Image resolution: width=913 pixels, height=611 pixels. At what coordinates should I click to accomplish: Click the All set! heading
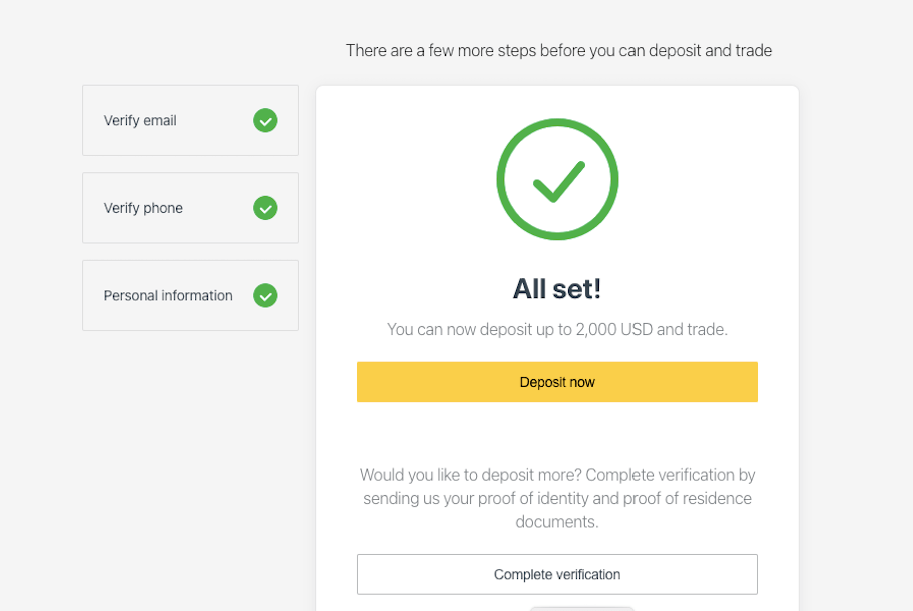pos(557,289)
